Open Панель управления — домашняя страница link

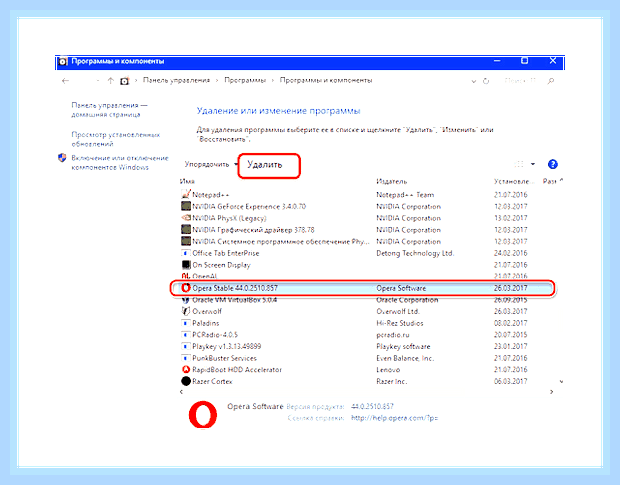[109, 110]
